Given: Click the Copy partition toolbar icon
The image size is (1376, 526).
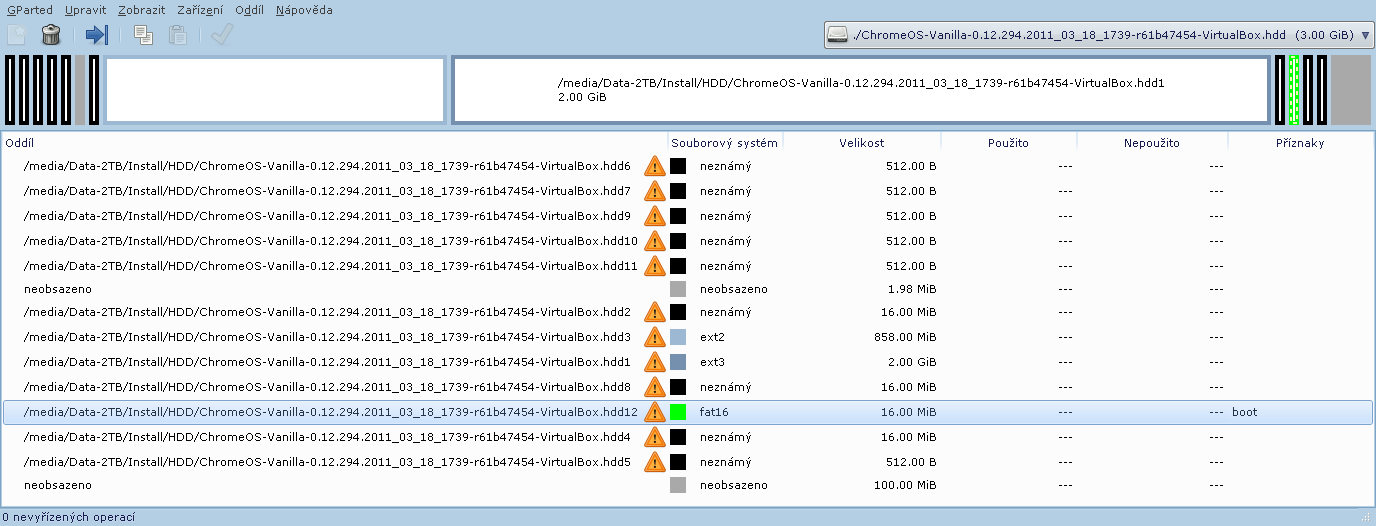Looking at the screenshot, I should (x=143, y=35).
